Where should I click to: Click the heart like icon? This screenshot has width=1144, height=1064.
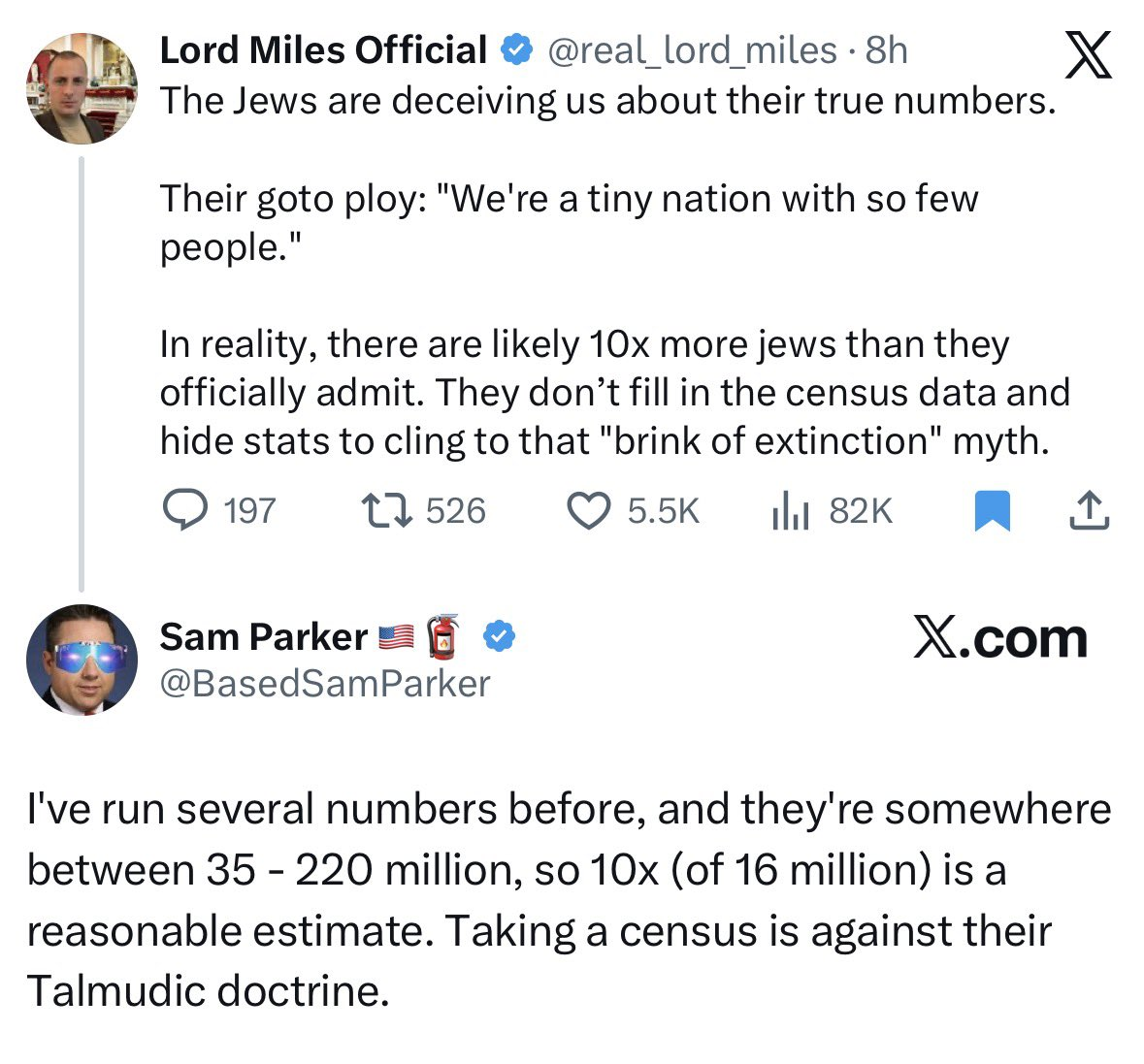[588, 510]
